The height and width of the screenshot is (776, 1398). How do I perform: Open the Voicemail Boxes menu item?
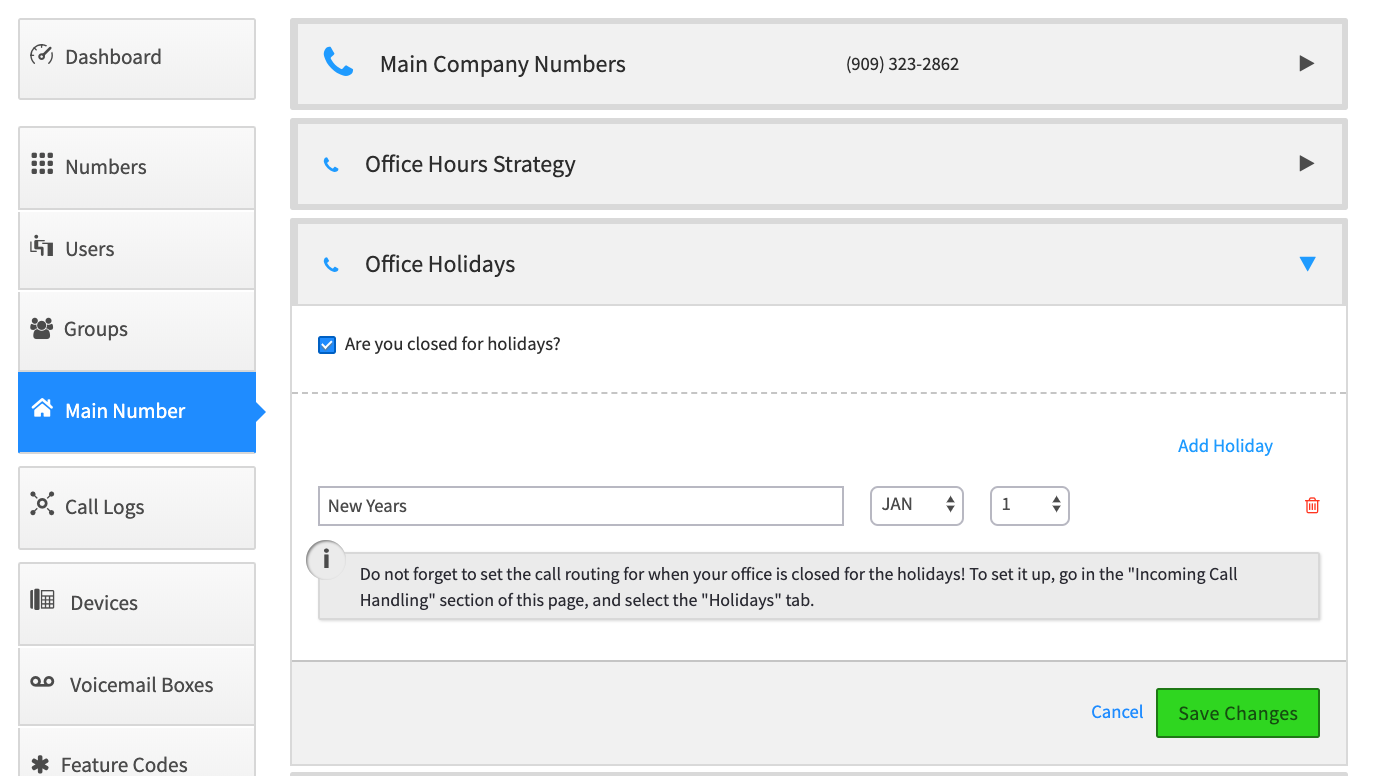tap(137, 685)
